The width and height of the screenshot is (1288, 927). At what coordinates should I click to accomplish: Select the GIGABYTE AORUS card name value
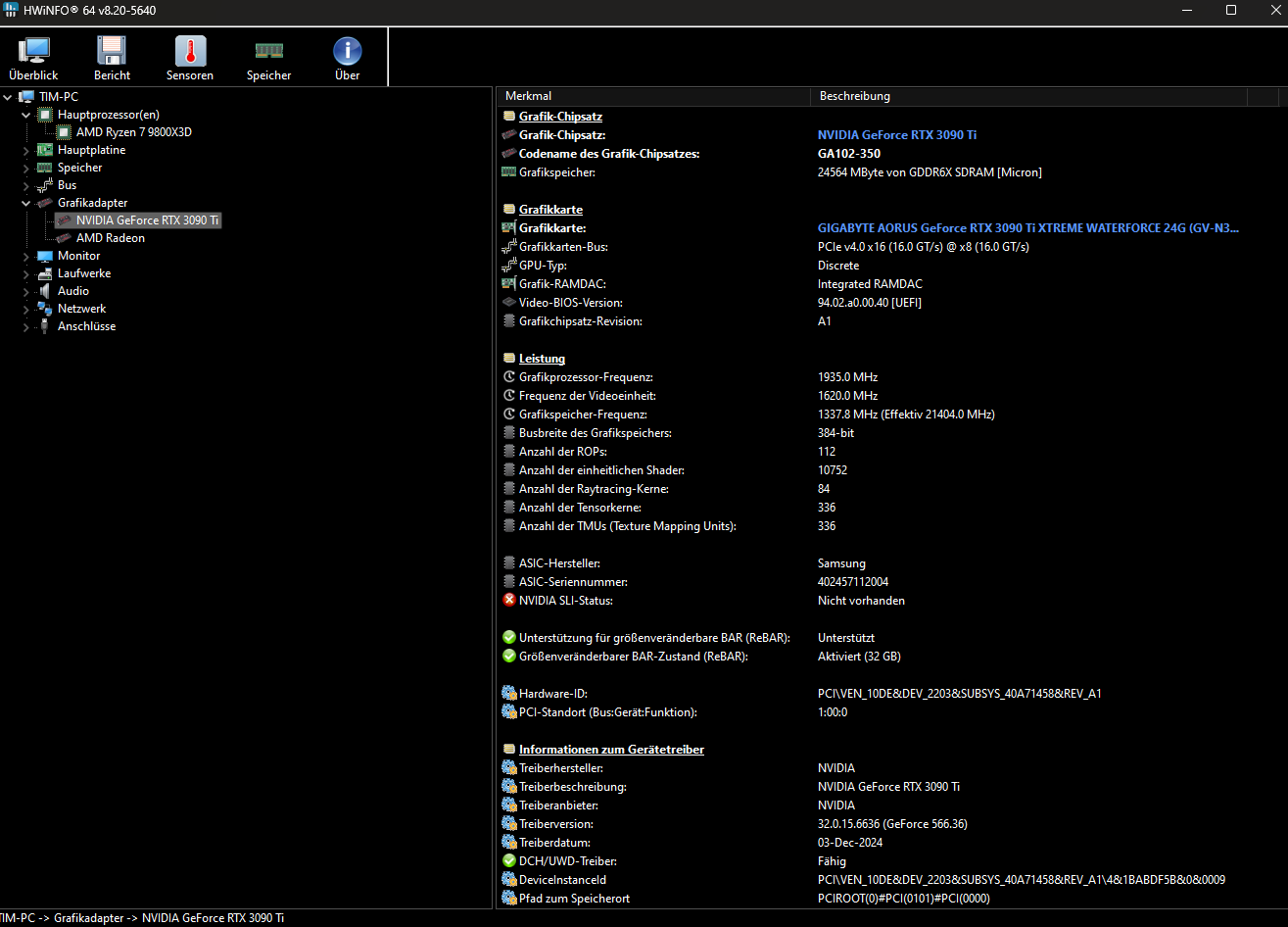pos(1027,228)
